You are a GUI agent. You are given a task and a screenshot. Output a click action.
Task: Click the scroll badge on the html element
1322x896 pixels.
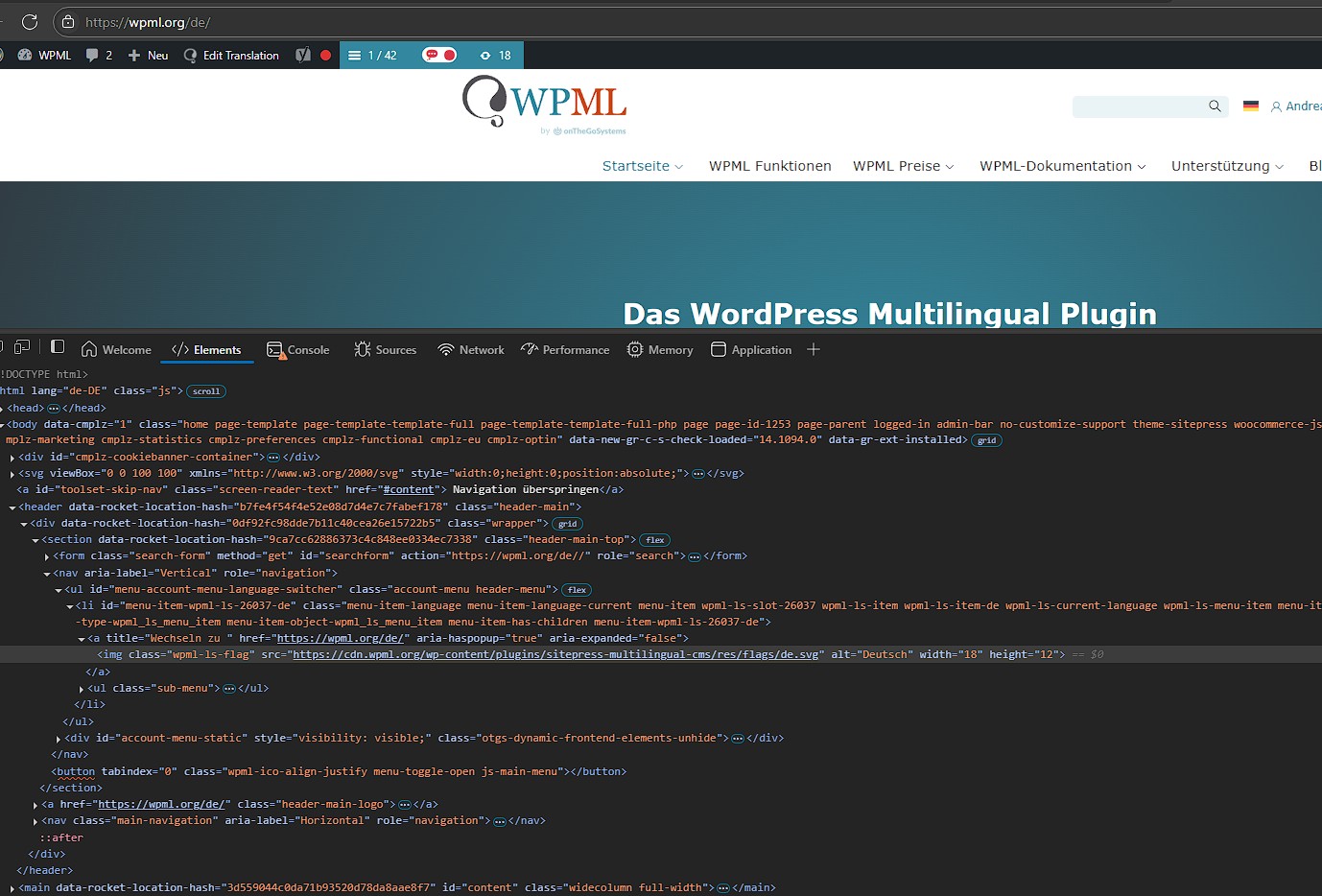click(x=206, y=391)
